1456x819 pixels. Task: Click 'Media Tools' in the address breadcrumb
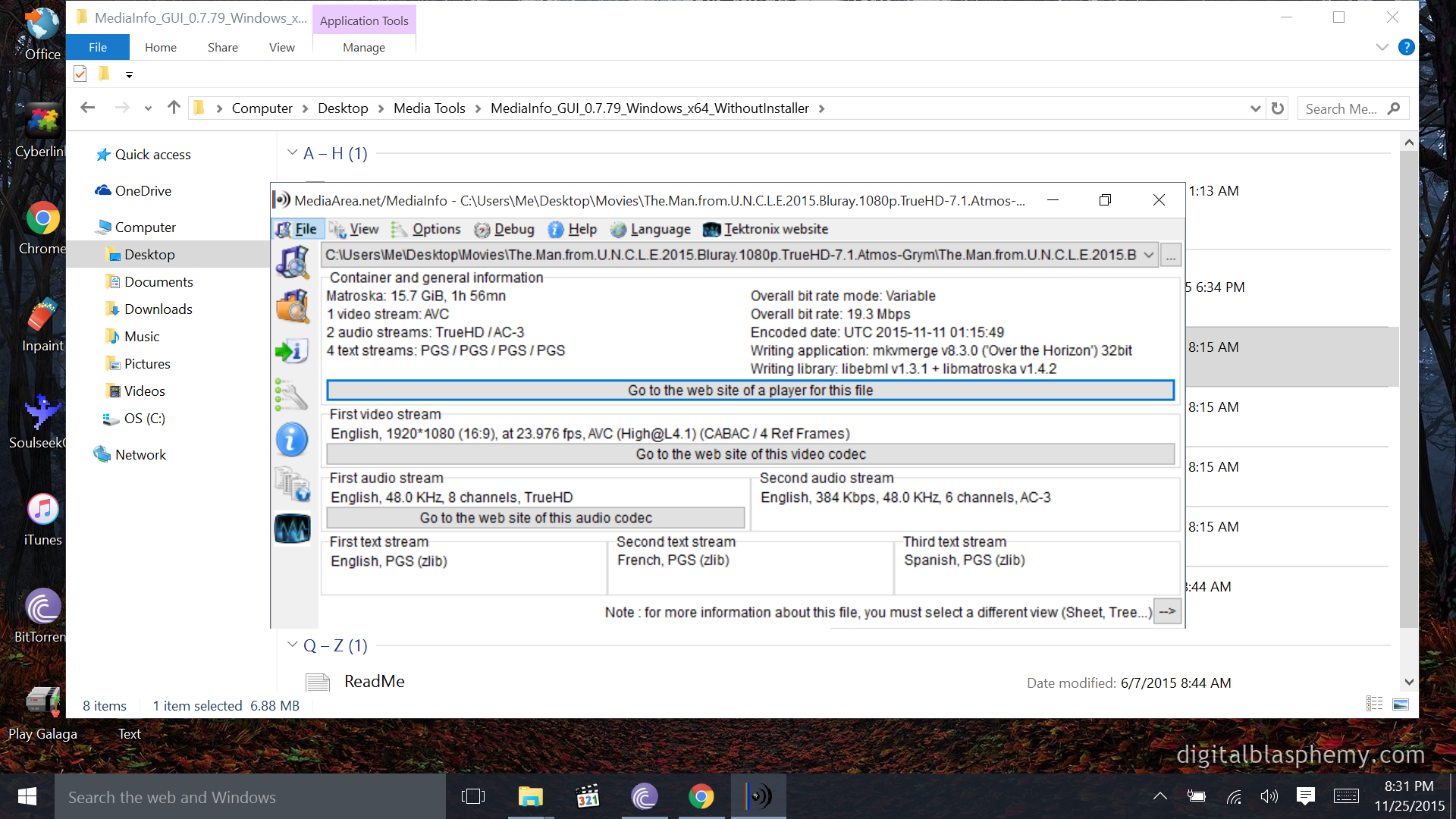coord(429,108)
